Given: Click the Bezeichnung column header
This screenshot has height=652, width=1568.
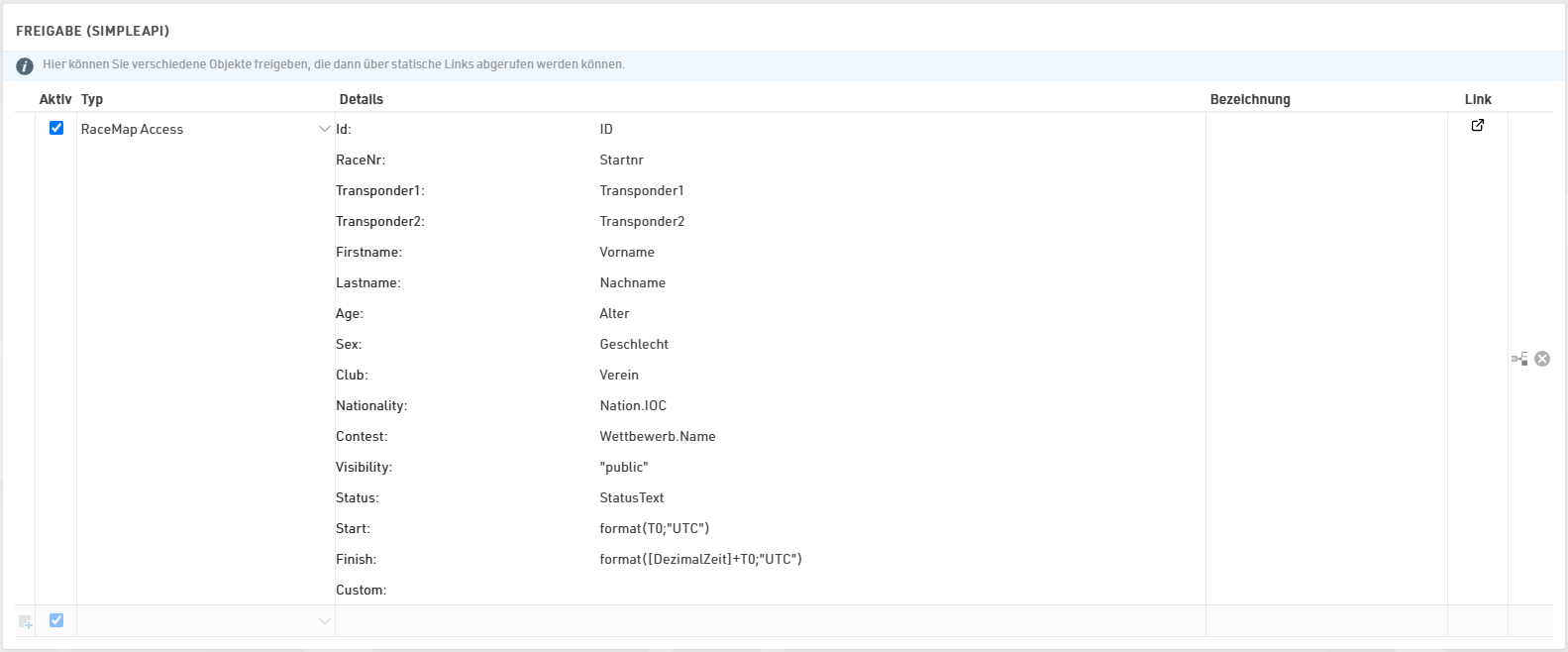Looking at the screenshot, I should [1250, 99].
